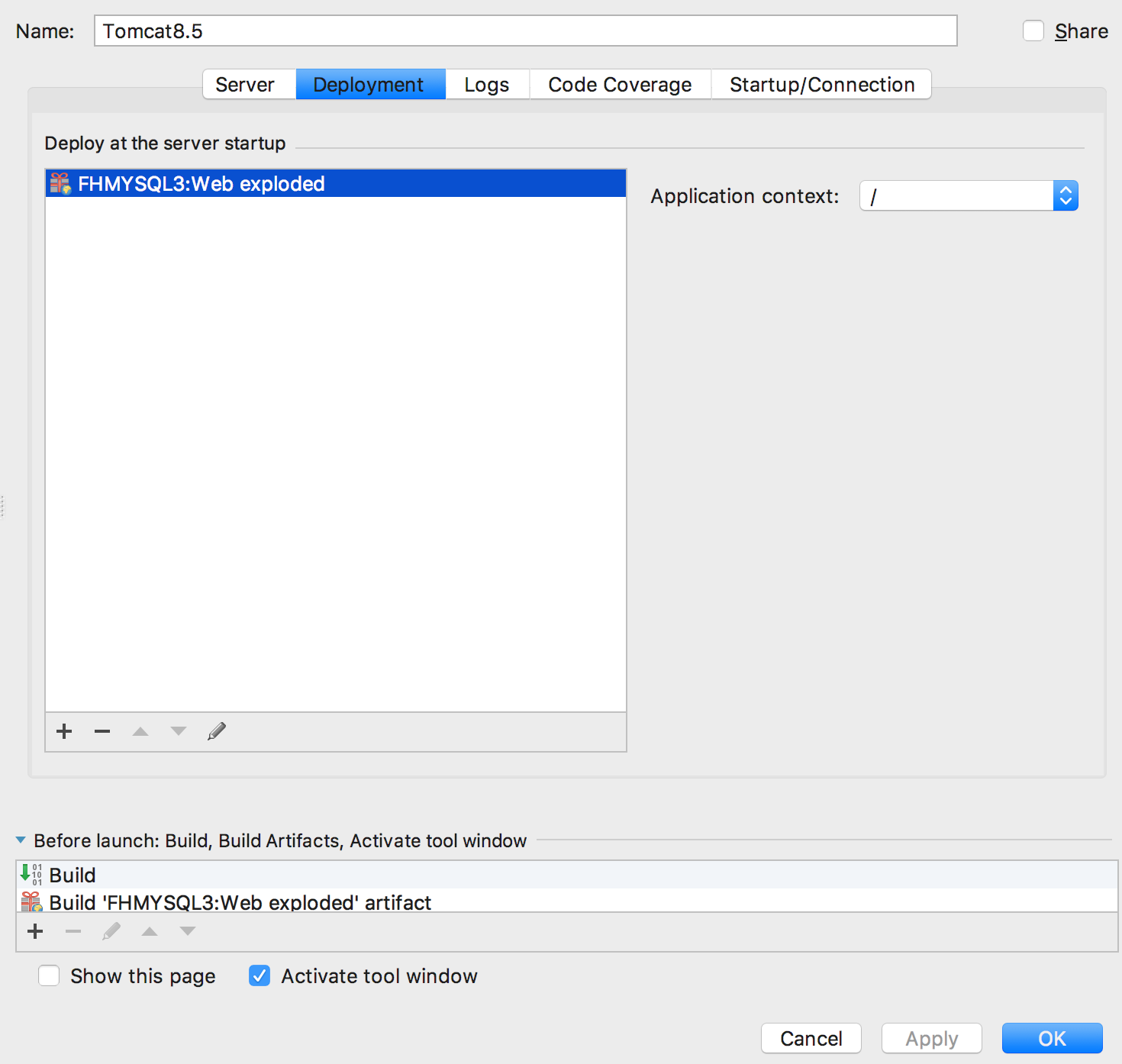Uncheck Activate tool window checkbox

[x=260, y=975]
